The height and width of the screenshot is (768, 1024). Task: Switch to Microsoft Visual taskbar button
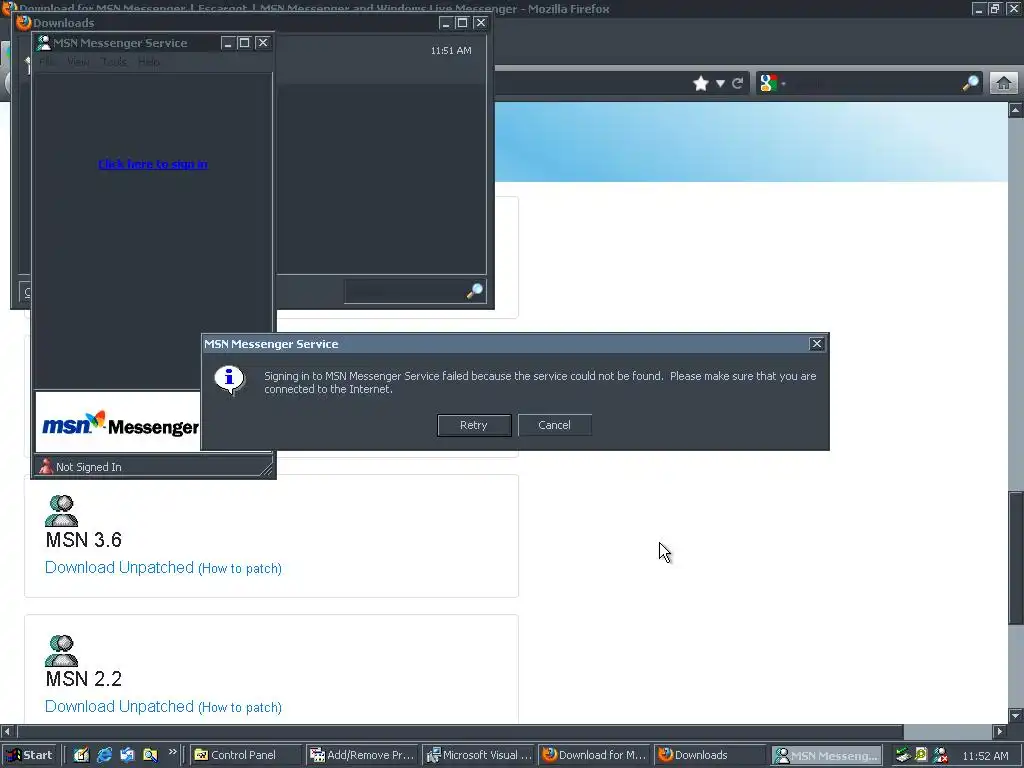[478, 755]
